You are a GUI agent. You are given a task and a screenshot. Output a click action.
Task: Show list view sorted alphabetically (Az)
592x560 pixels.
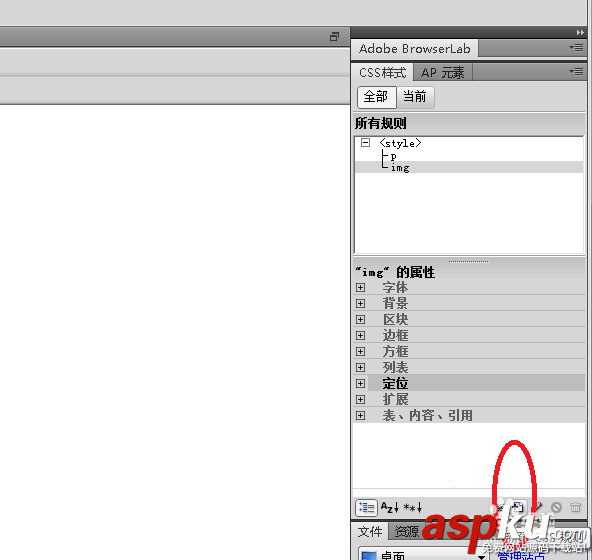390,507
